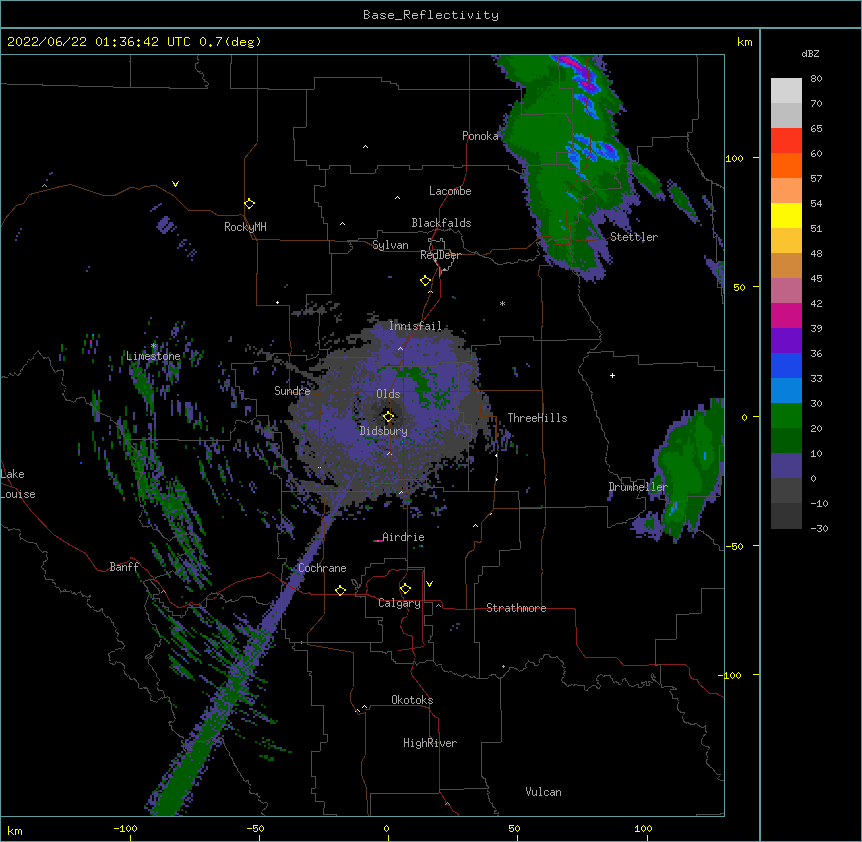This screenshot has height=842, width=862.
Task: Pick the blue 33 dBZ legend swatch
Action: 786,365
